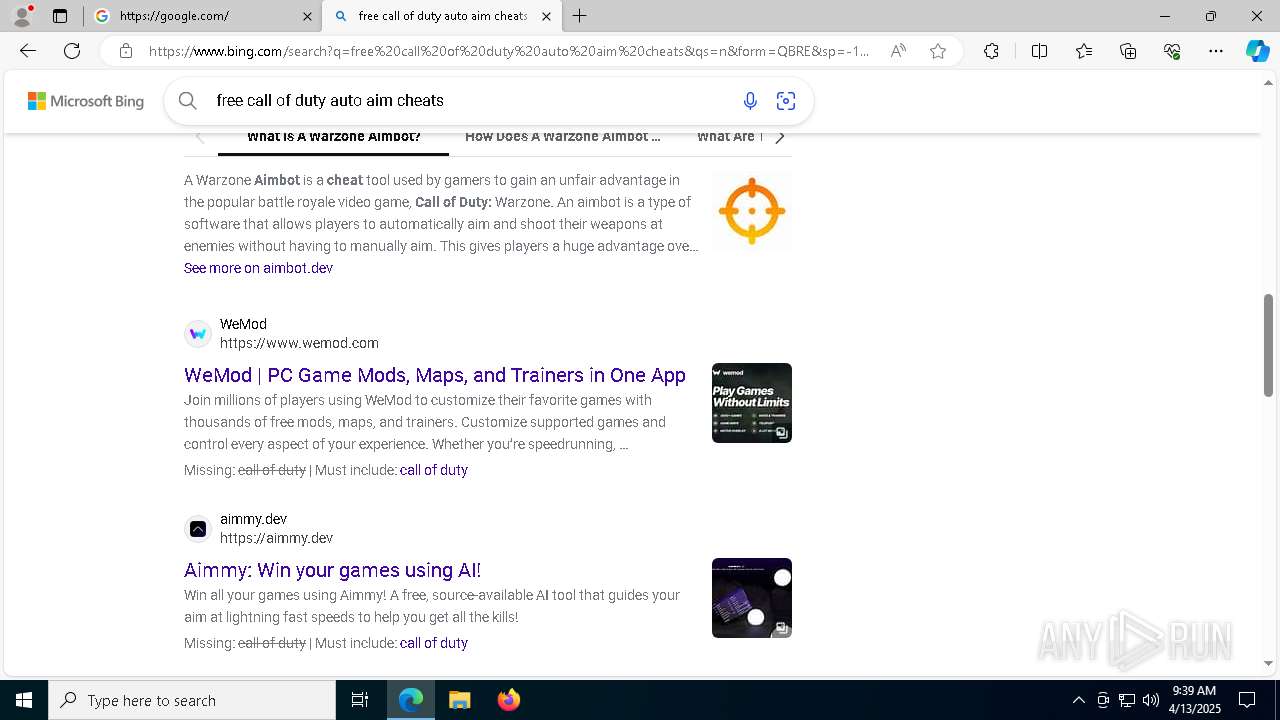Focus the Bing search box
The height and width of the screenshot is (720, 1280).
[x=470, y=100]
